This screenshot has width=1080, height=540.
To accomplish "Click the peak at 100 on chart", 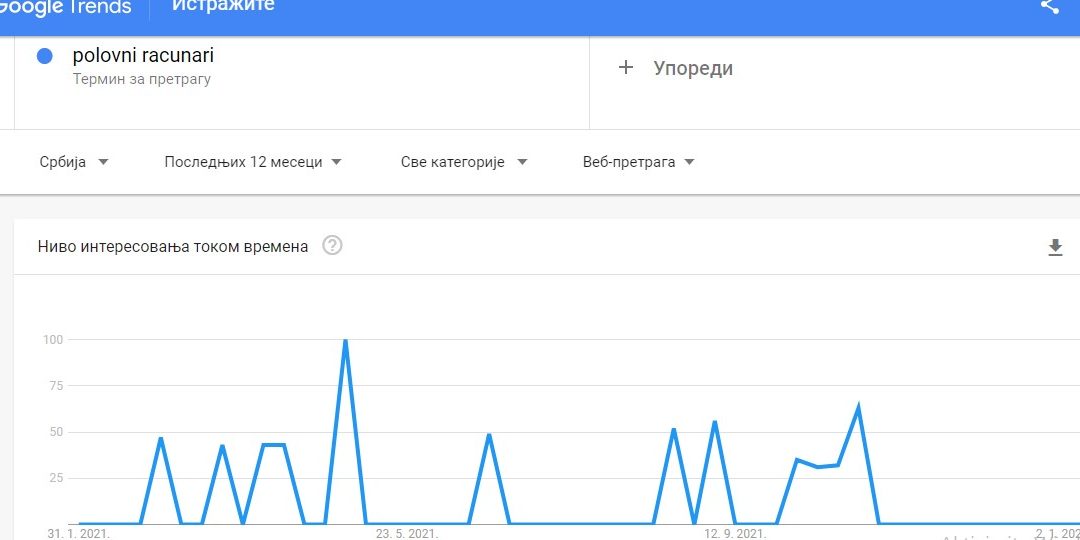I will click(345, 341).
